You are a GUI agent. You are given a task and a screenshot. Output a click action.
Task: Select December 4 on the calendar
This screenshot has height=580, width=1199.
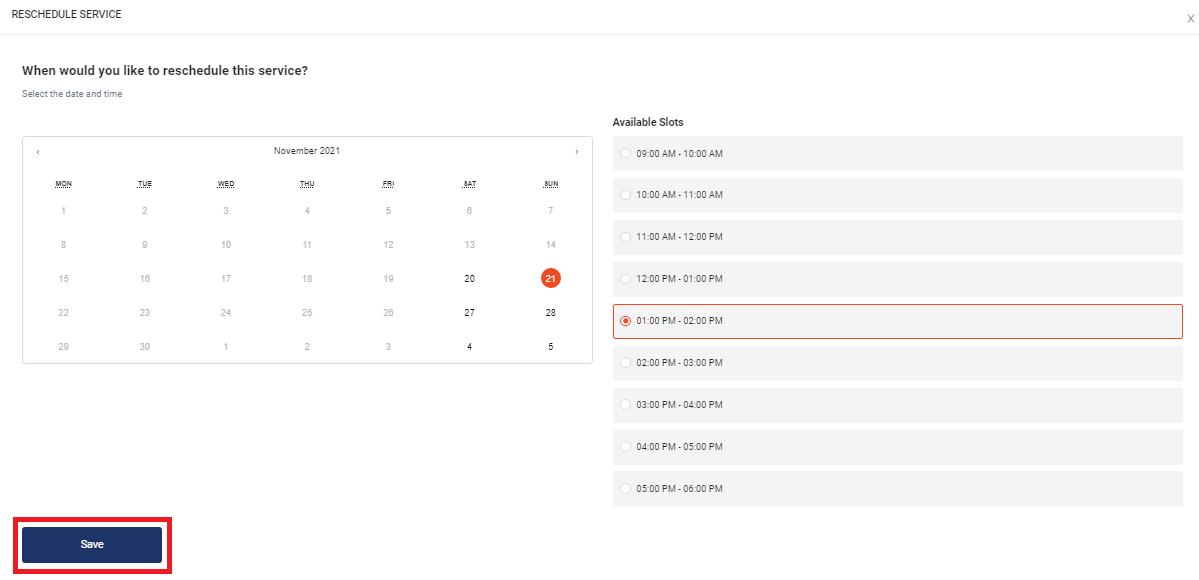[469, 346]
